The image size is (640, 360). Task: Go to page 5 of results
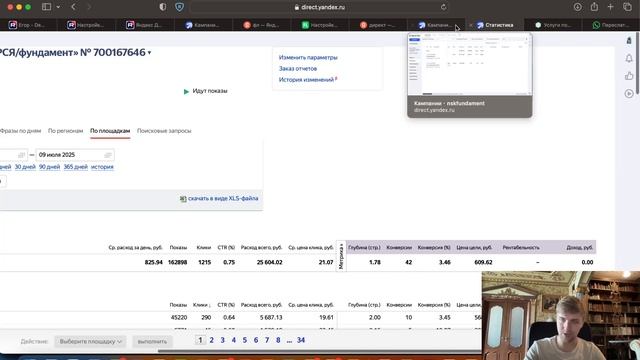click(x=244, y=340)
